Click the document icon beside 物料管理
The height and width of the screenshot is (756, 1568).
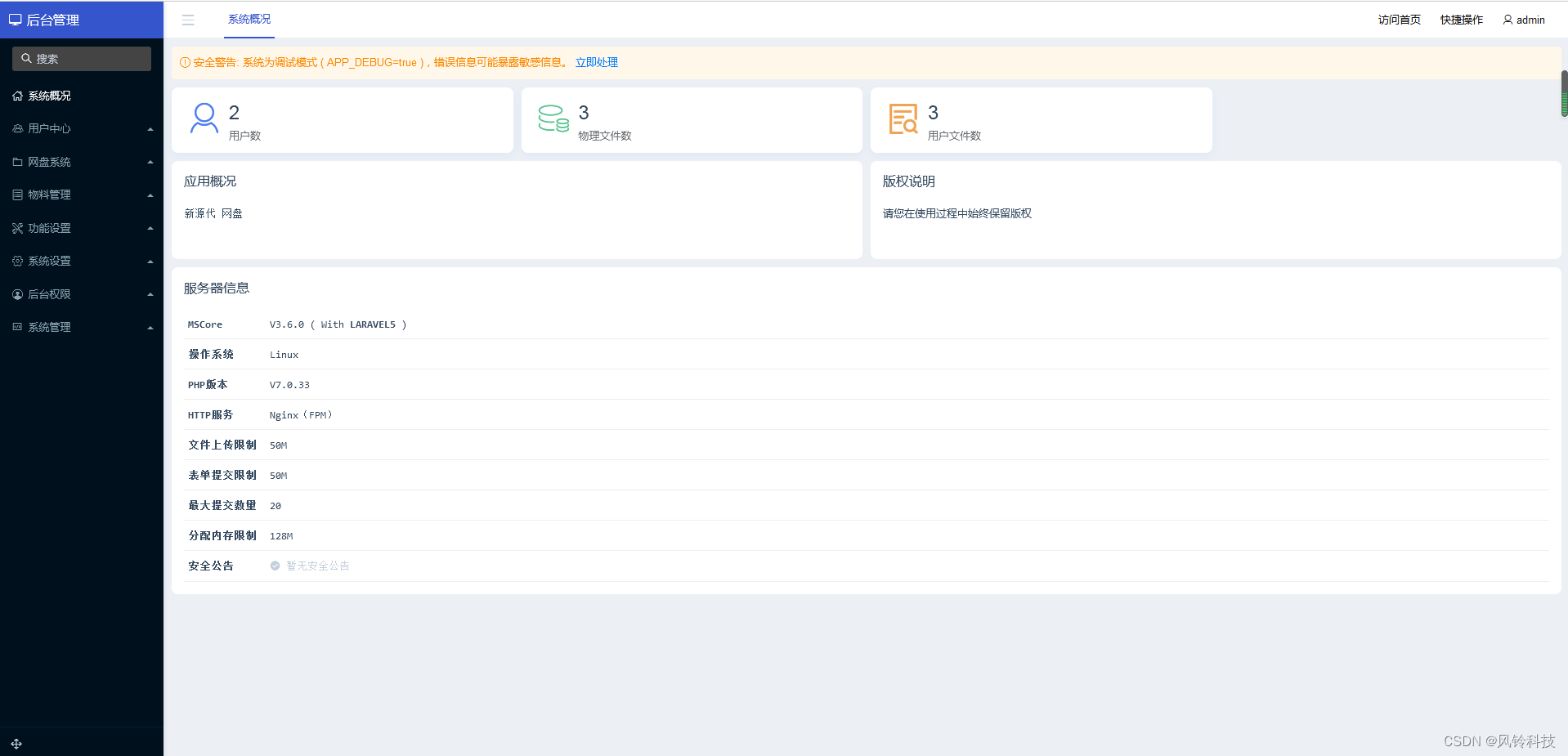coord(17,195)
